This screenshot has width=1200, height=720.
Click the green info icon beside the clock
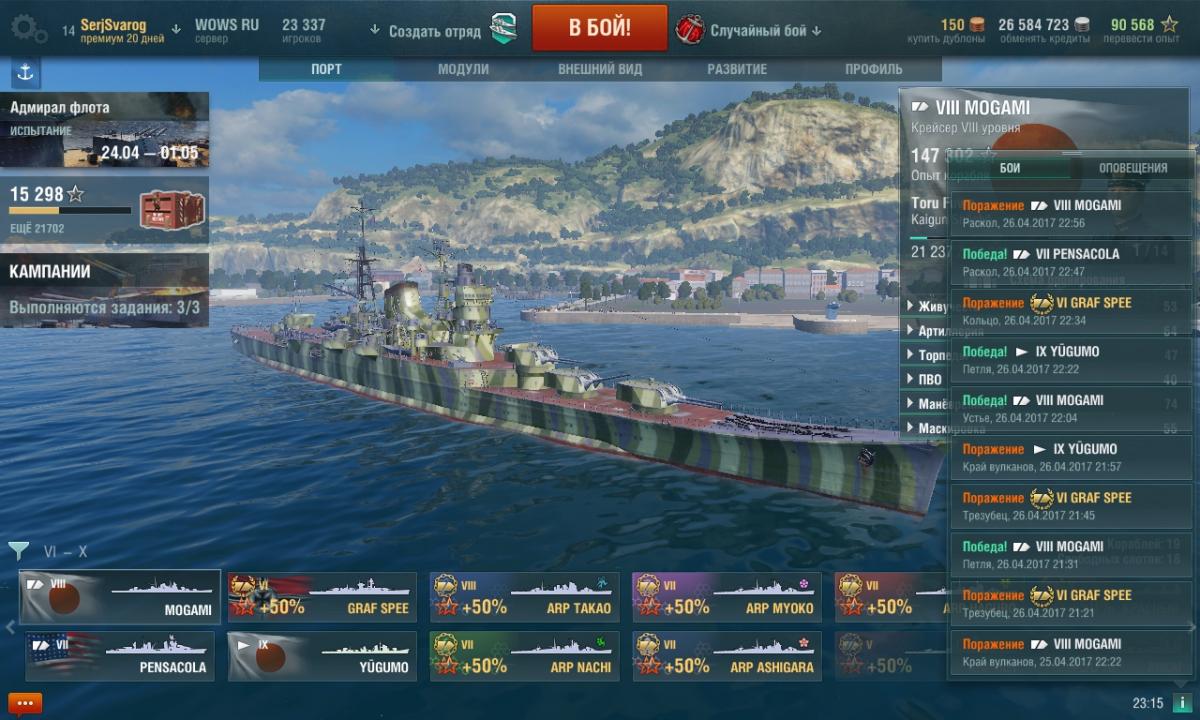(x=1181, y=703)
